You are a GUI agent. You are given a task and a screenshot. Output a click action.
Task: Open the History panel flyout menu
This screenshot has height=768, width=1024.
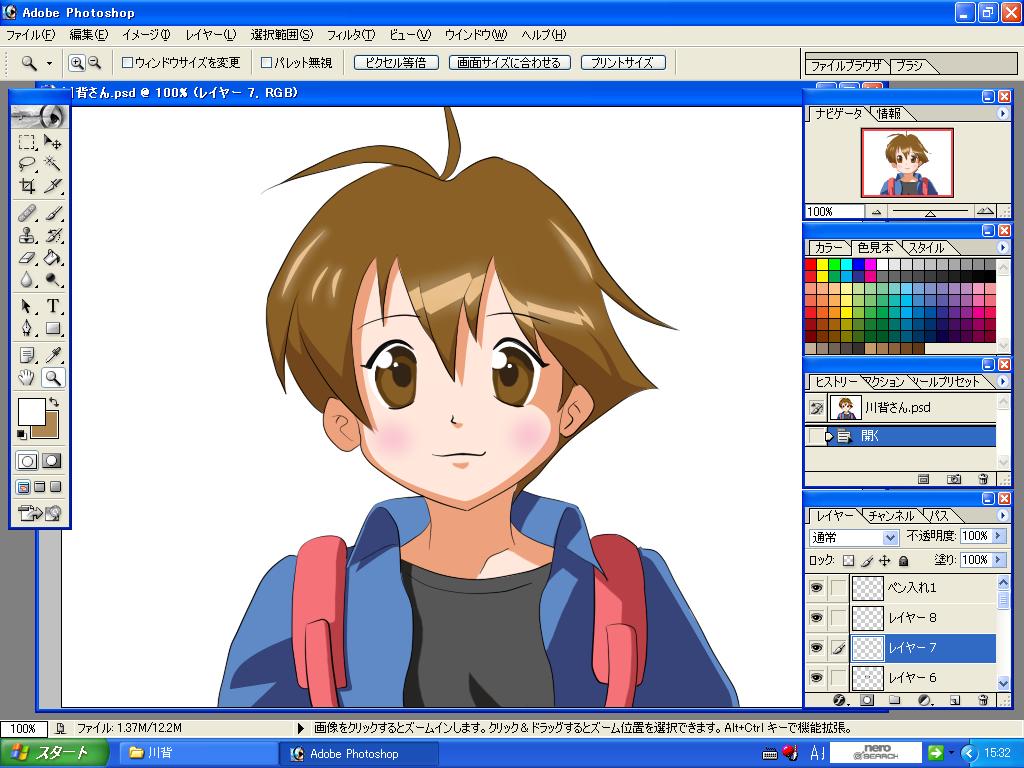(1003, 381)
